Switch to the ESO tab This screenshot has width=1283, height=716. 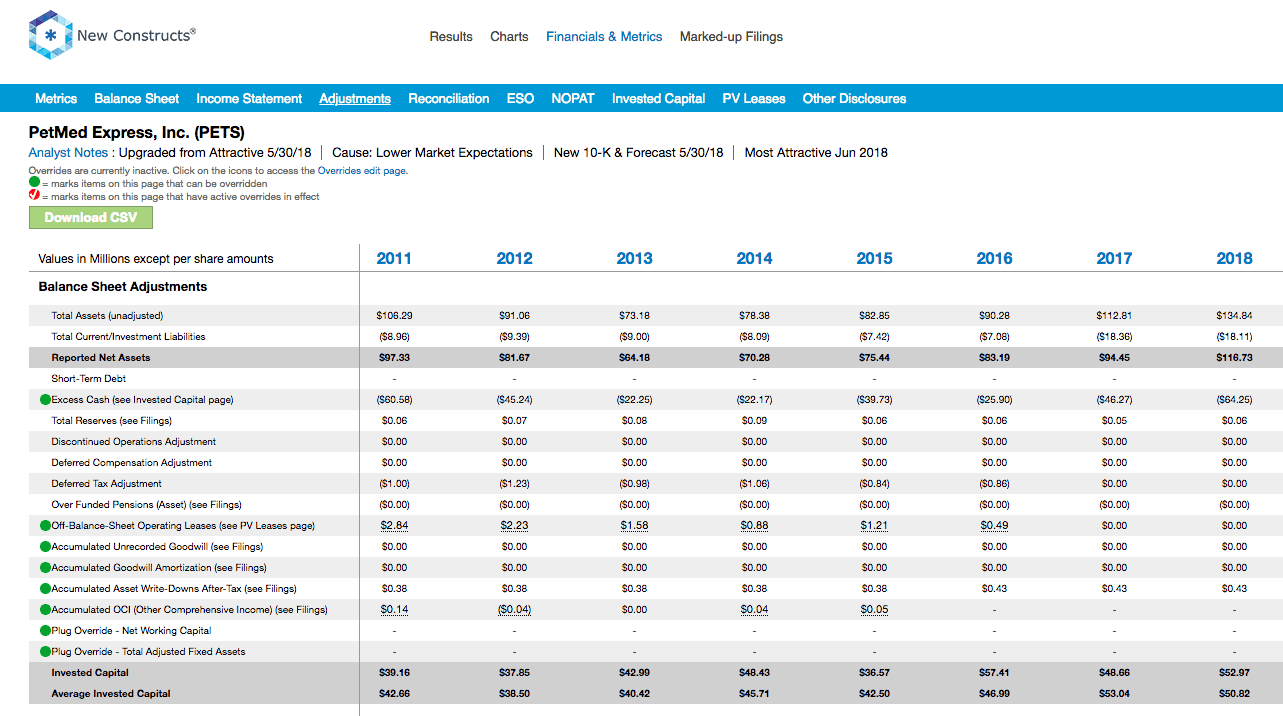(520, 98)
